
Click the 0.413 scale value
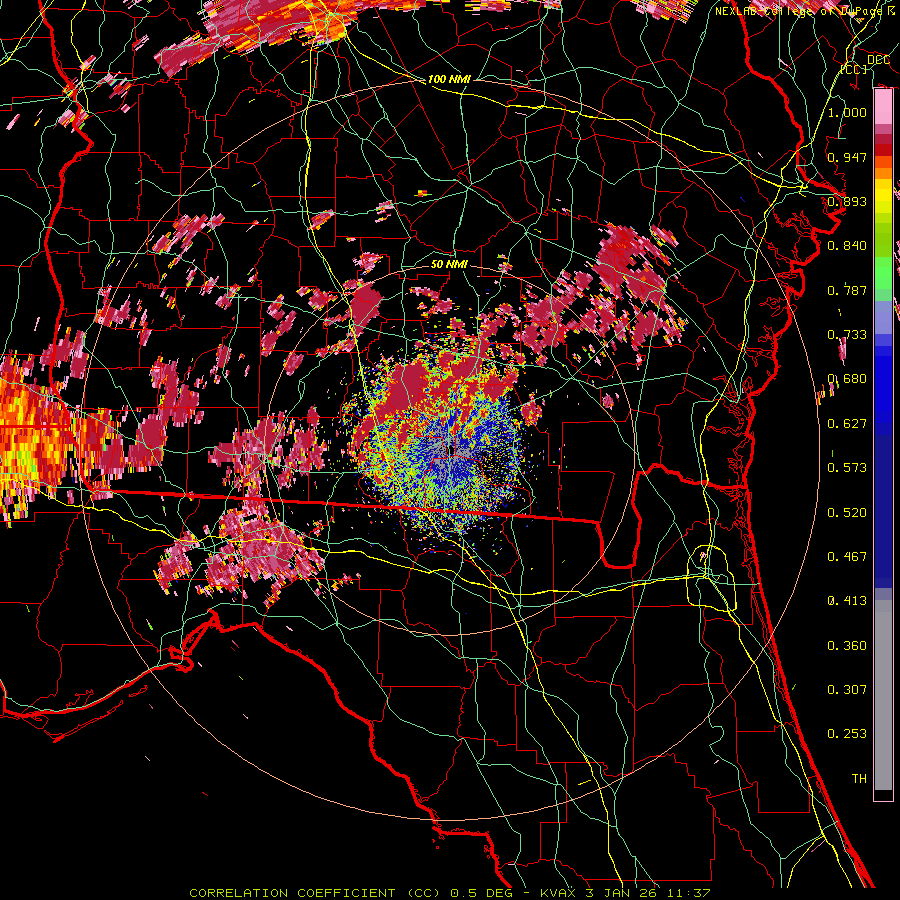(x=847, y=601)
